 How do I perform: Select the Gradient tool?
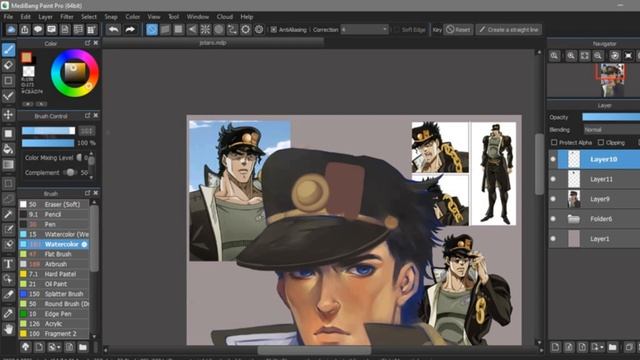(x=8, y=164)
